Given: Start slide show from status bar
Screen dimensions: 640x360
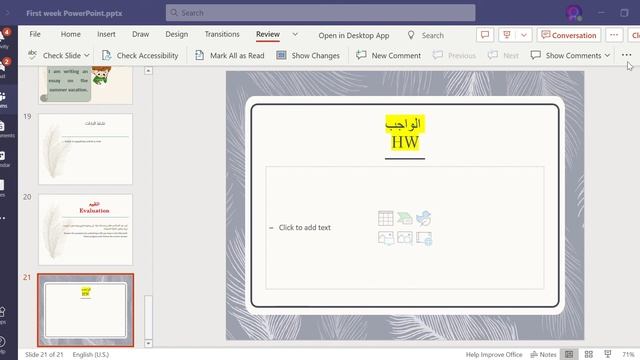Looking at the screenshot, I should pyautogui.click(x=607, y=354).
